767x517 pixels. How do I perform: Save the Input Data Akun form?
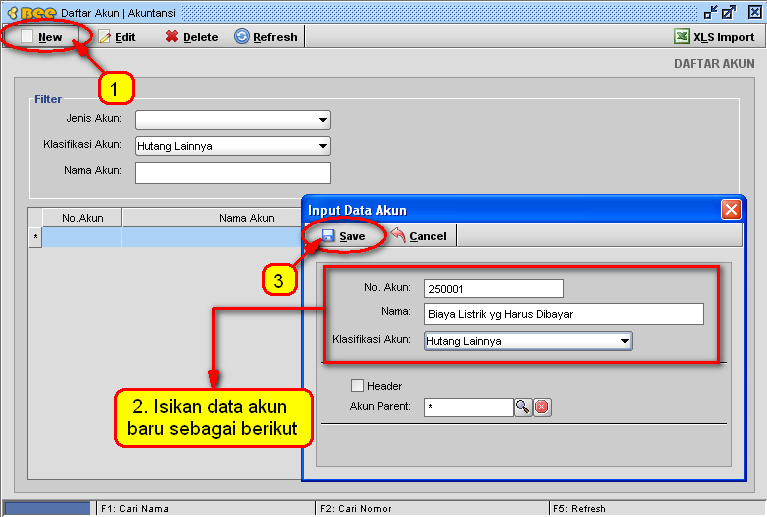coord(344,236)
